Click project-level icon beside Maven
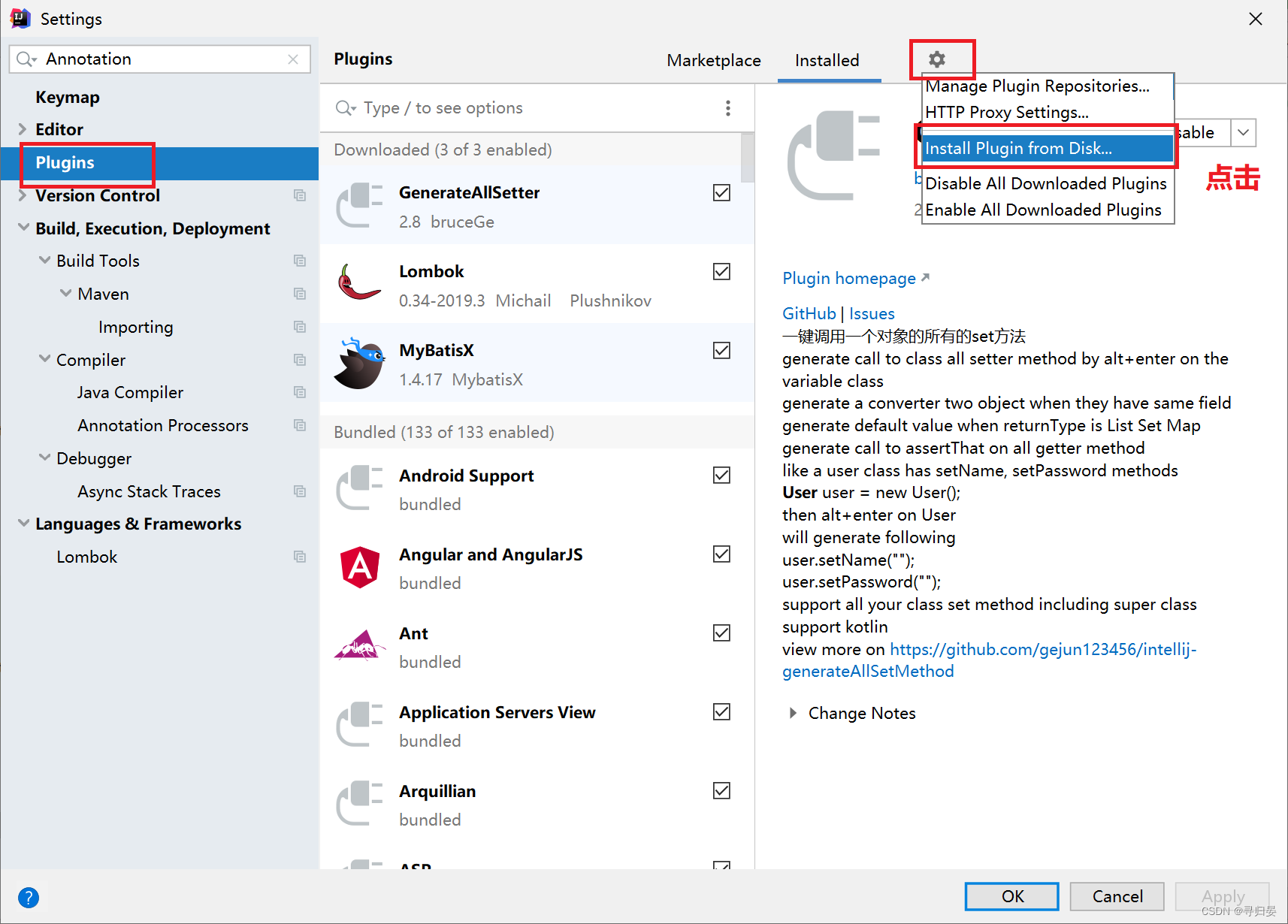Image resolution: width=1288 pixels, height=924 pixels. (300, 294)
